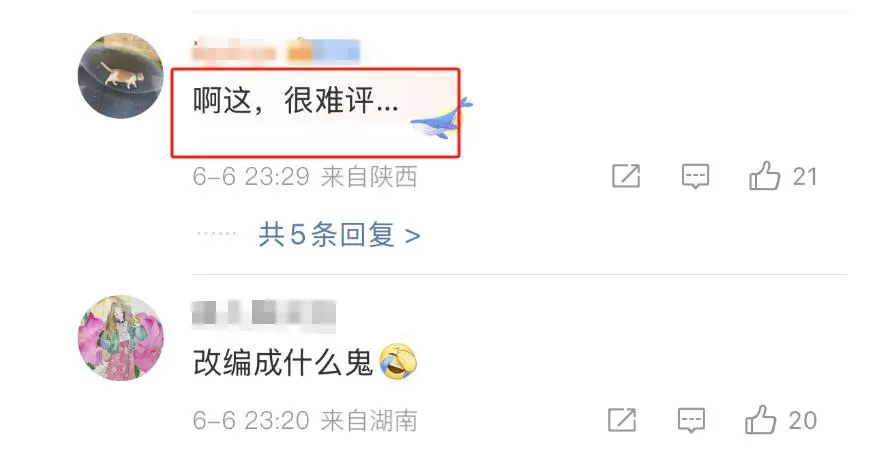The image size is (885, 454).
Task: Open reply icon on the Hunan comment
Action: [691, 421]
